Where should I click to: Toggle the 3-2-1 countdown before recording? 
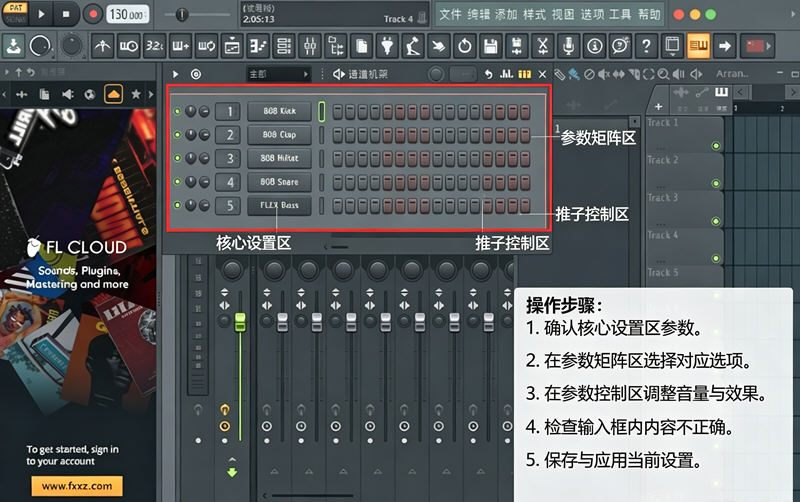point(154,46)
